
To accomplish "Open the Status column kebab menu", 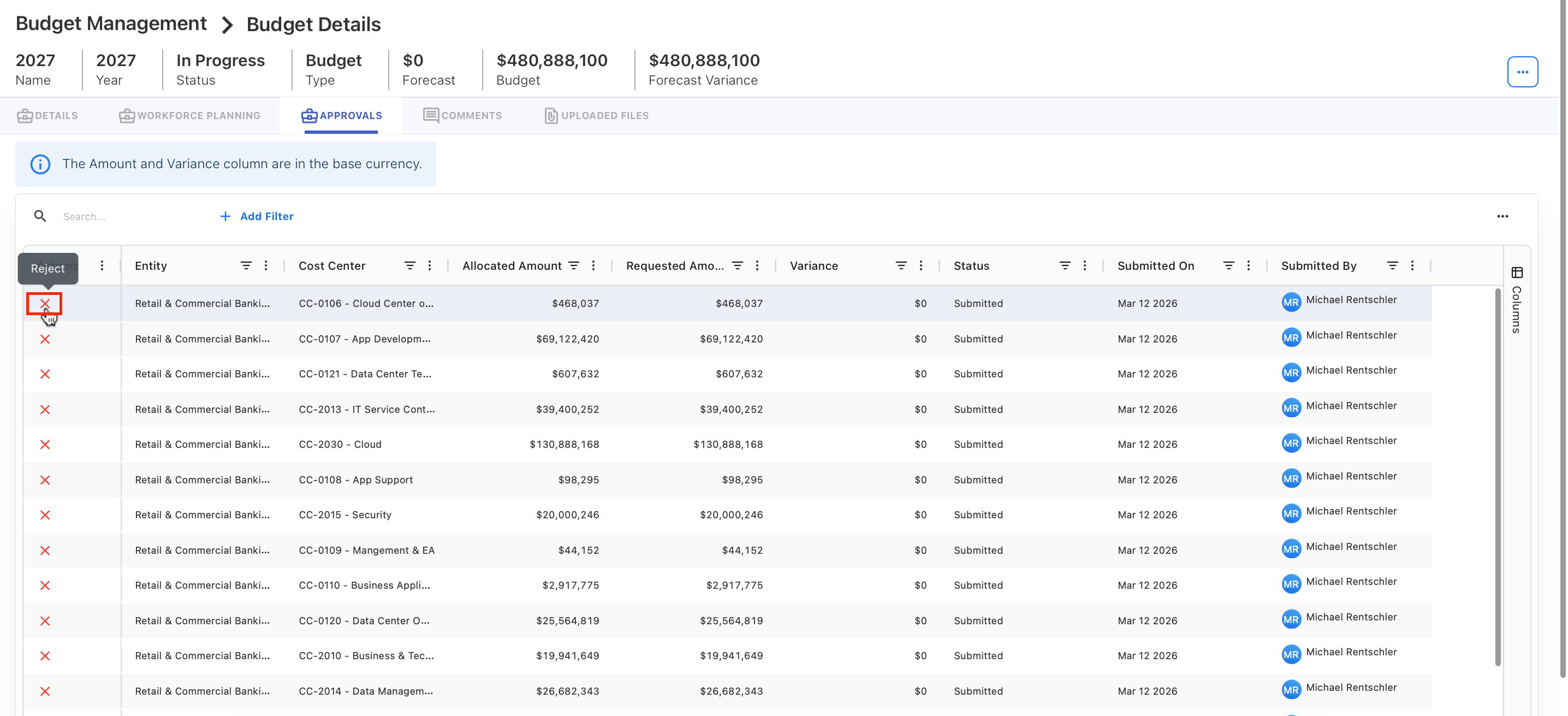I will [1085, 265].
